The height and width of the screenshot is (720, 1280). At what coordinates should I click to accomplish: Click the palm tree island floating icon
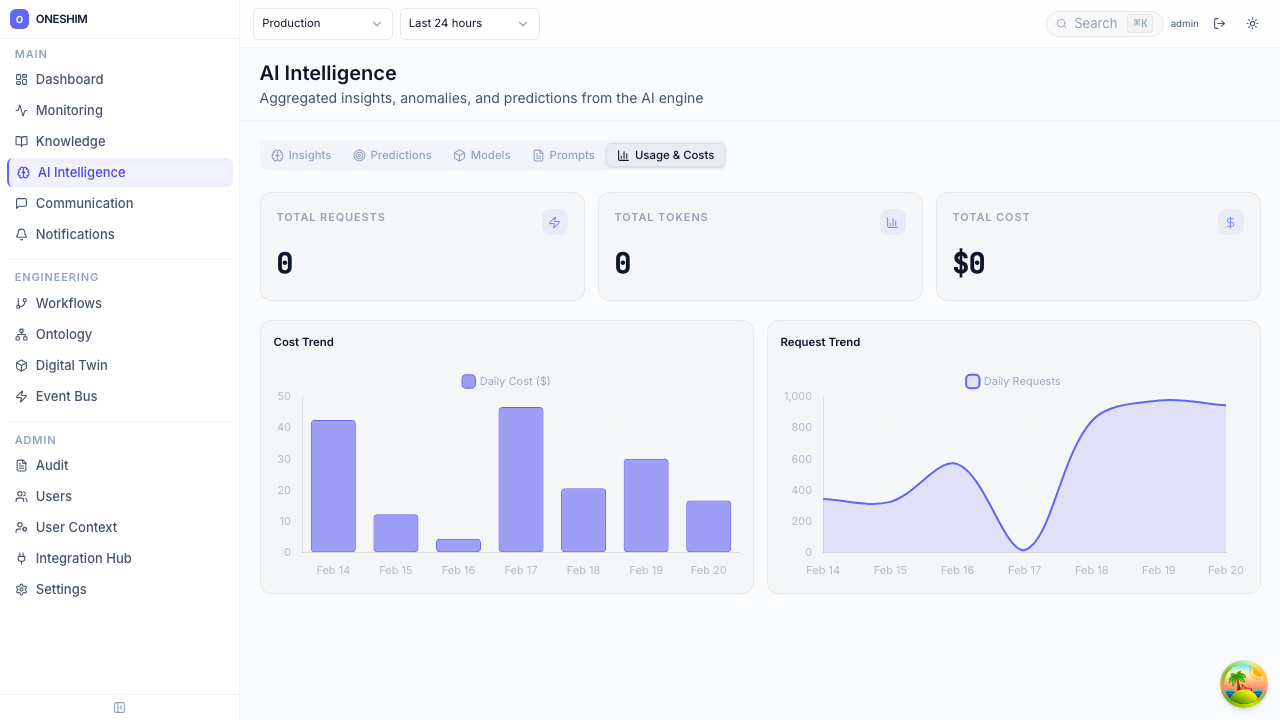tap(1244, 684)
